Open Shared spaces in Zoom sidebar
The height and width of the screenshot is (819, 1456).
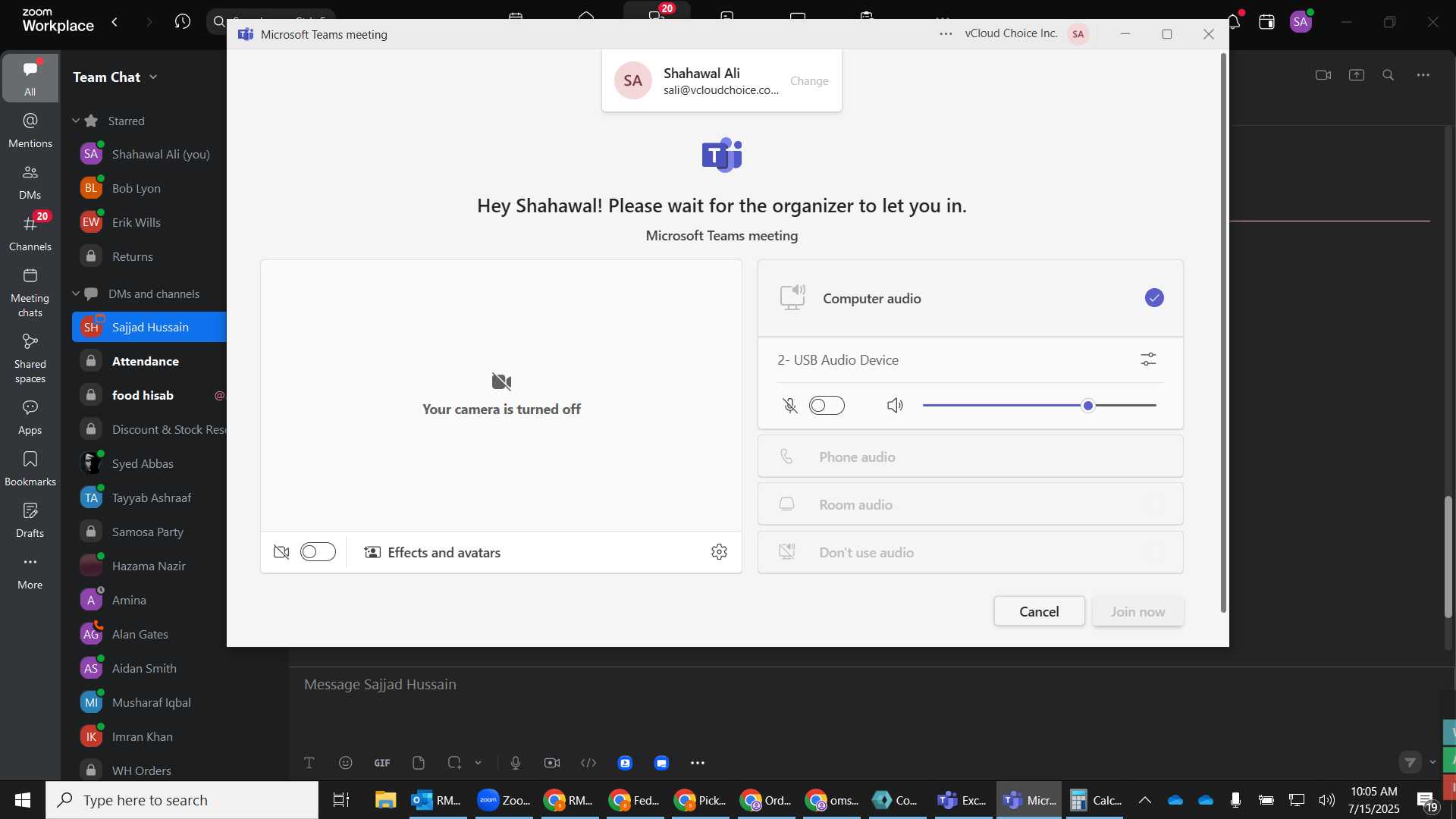tap(30, 359)
